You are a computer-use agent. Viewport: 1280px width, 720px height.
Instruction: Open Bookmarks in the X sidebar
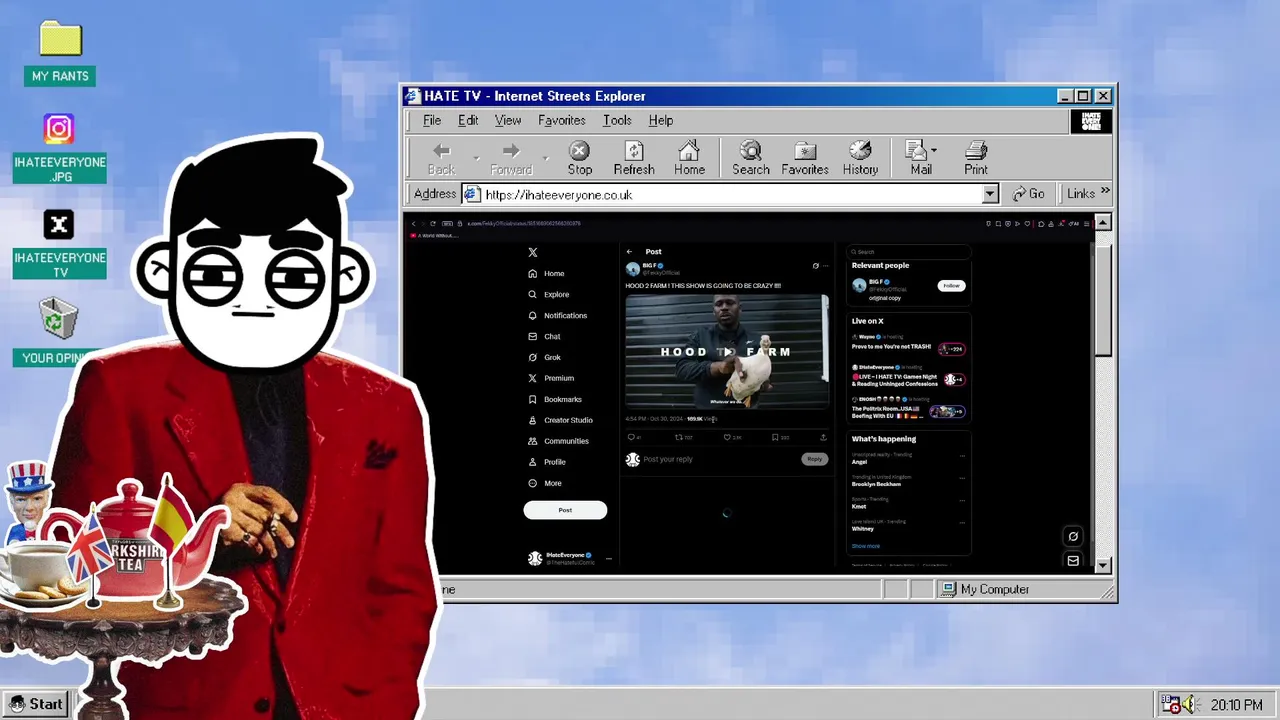[x=555, y=399]
